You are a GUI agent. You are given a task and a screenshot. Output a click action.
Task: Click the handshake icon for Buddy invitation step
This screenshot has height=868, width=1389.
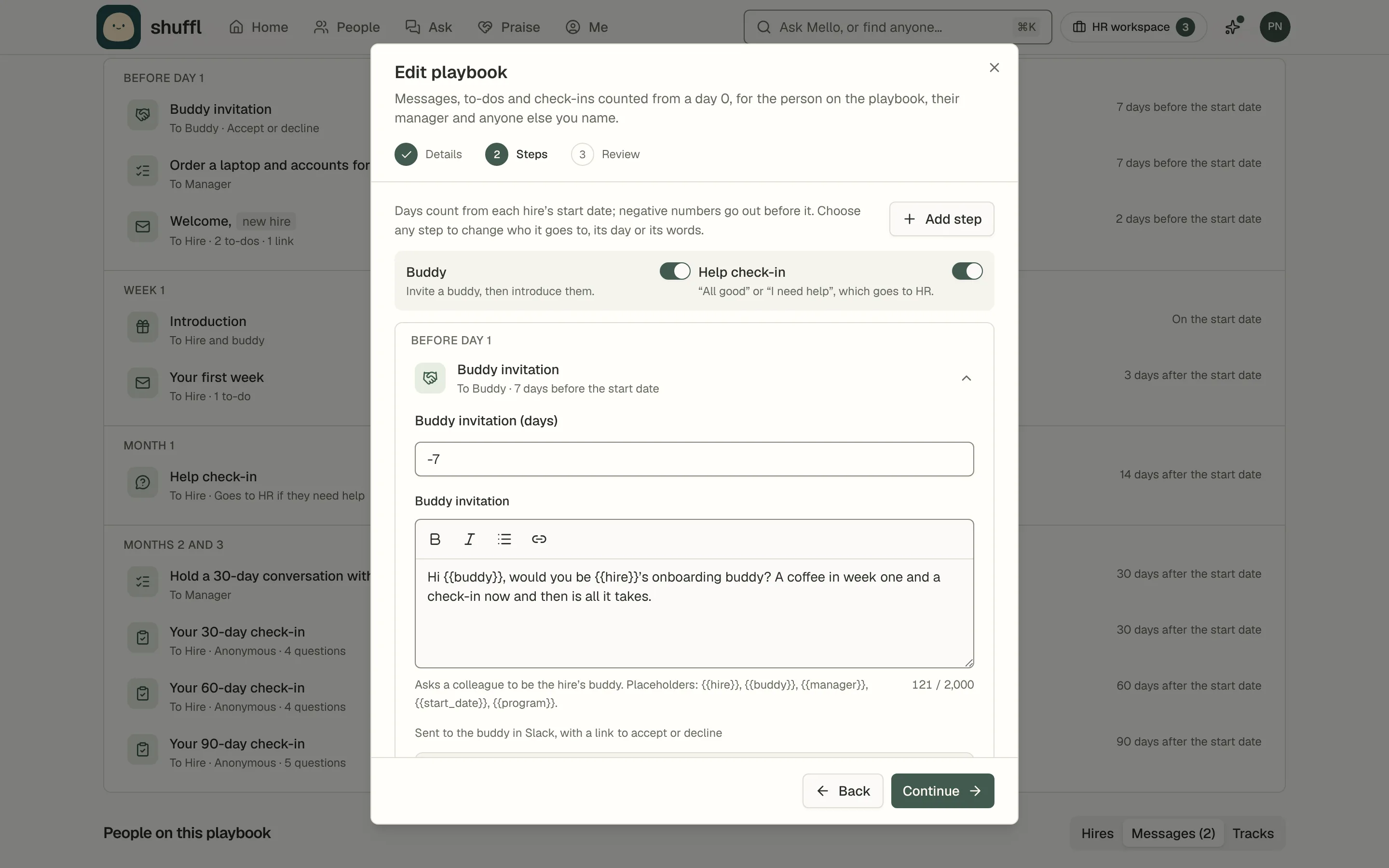(430, 379)
